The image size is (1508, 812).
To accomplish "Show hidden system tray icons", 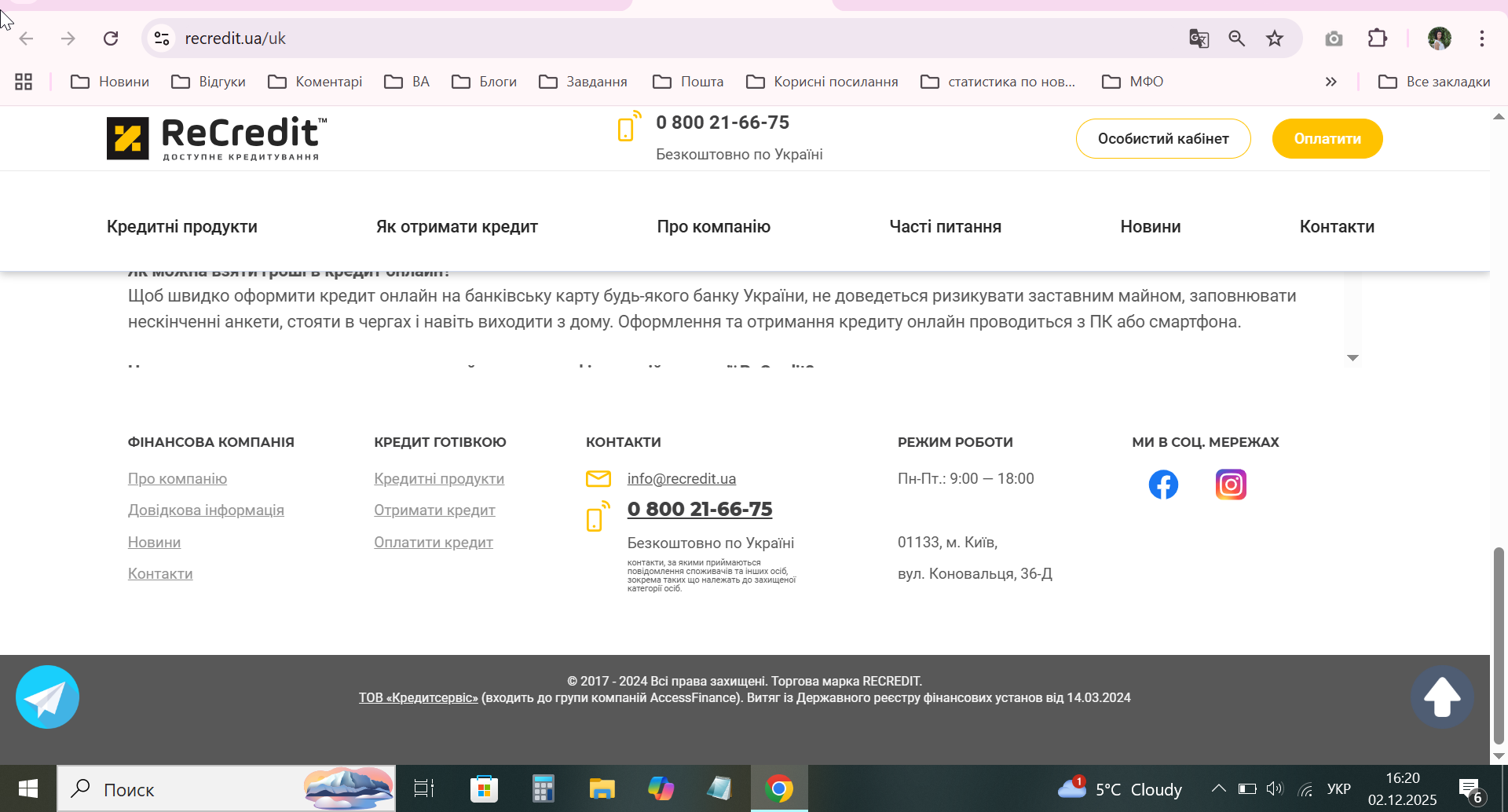I will pyautogui.click(x=1218, y=788).
